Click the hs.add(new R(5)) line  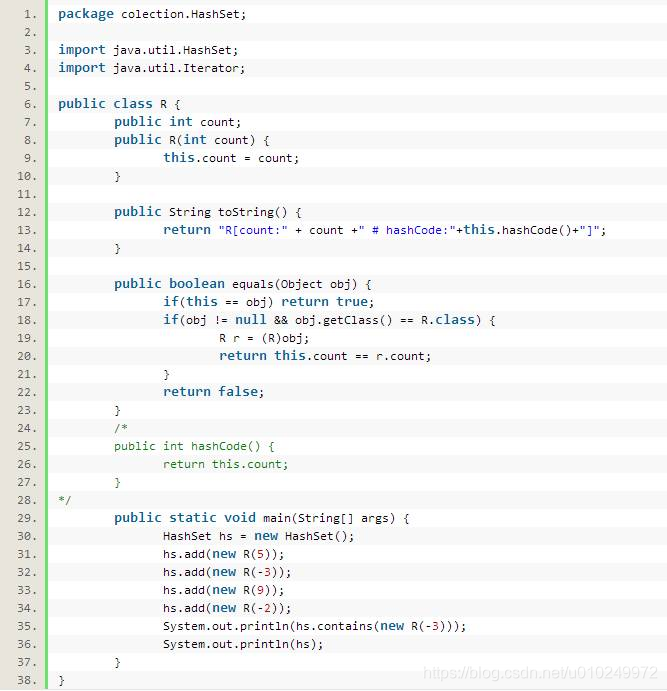[223, 554]
